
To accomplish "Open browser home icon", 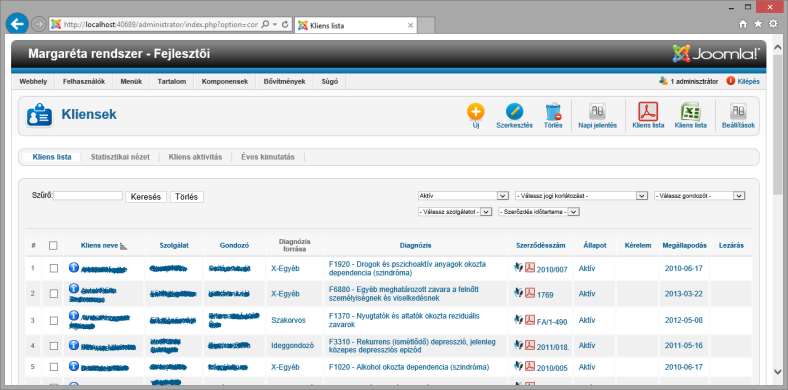I will click(x=743, y=24).
